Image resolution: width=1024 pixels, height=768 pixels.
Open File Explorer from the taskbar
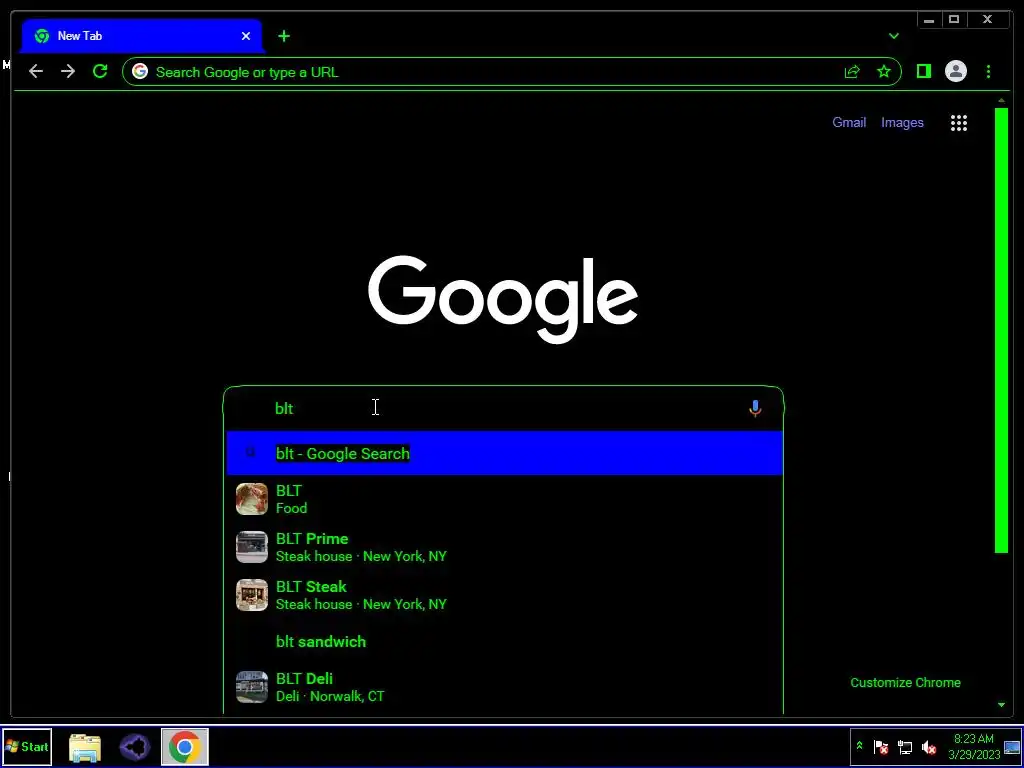[85, 747]
